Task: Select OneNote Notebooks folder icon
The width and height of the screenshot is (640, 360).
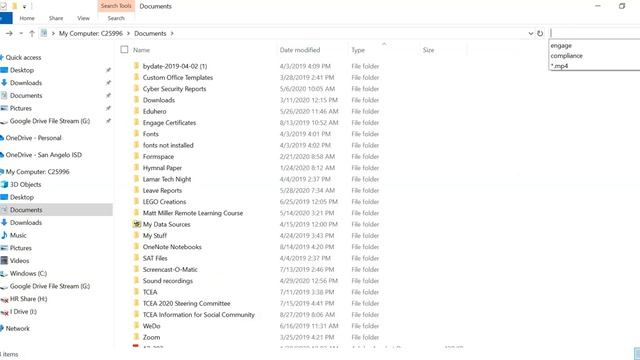Action: pos(136,247)
